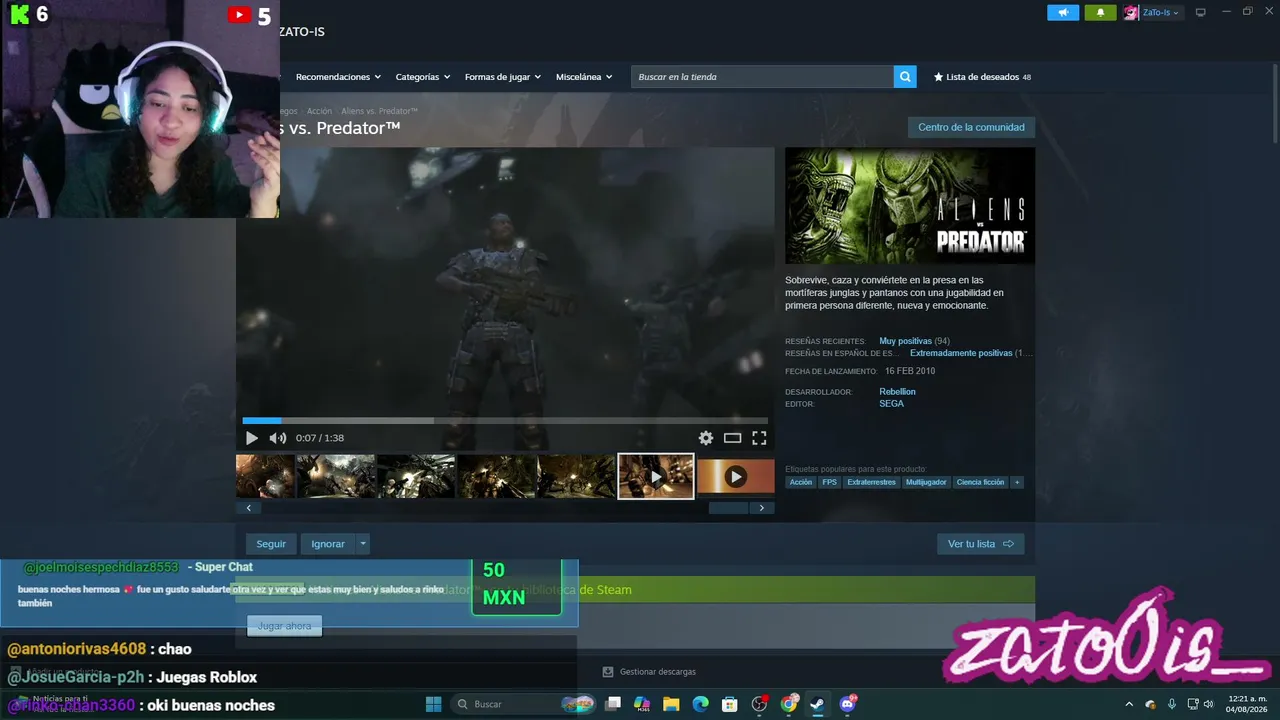Open Microsoft Edge from the taskbar
1280x720 pixels.
700,704
